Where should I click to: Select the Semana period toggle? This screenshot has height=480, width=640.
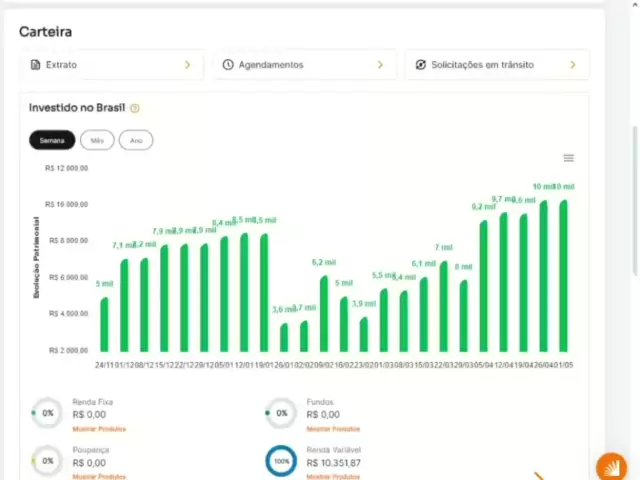(x=52, y=140)
